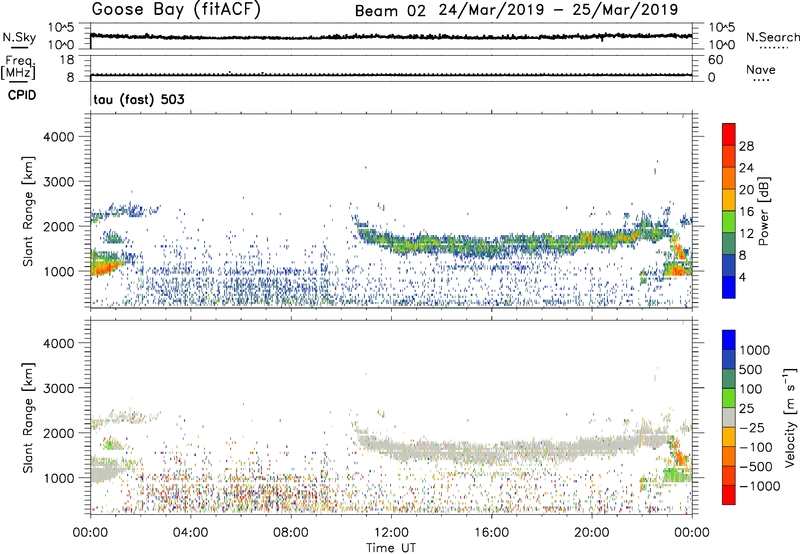This screenshot has width=800, height=554.
Task: Pick the light green 25–100 velocity segment
Action: pyautogui.click(x=729, y=398)
